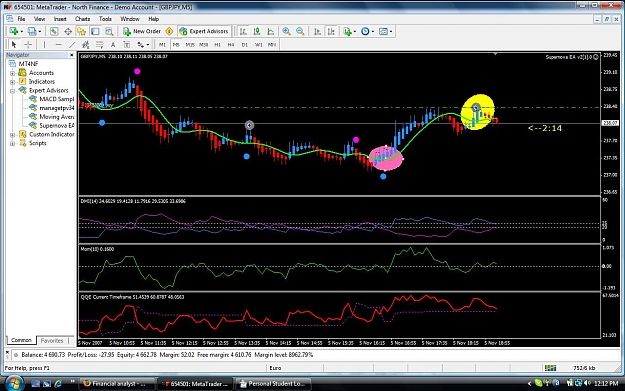Image resolution: width=625 pixels, height=391 pixels.
Task: Toggle the Navigator star-folder icon
Action: [x=81, y=31]
